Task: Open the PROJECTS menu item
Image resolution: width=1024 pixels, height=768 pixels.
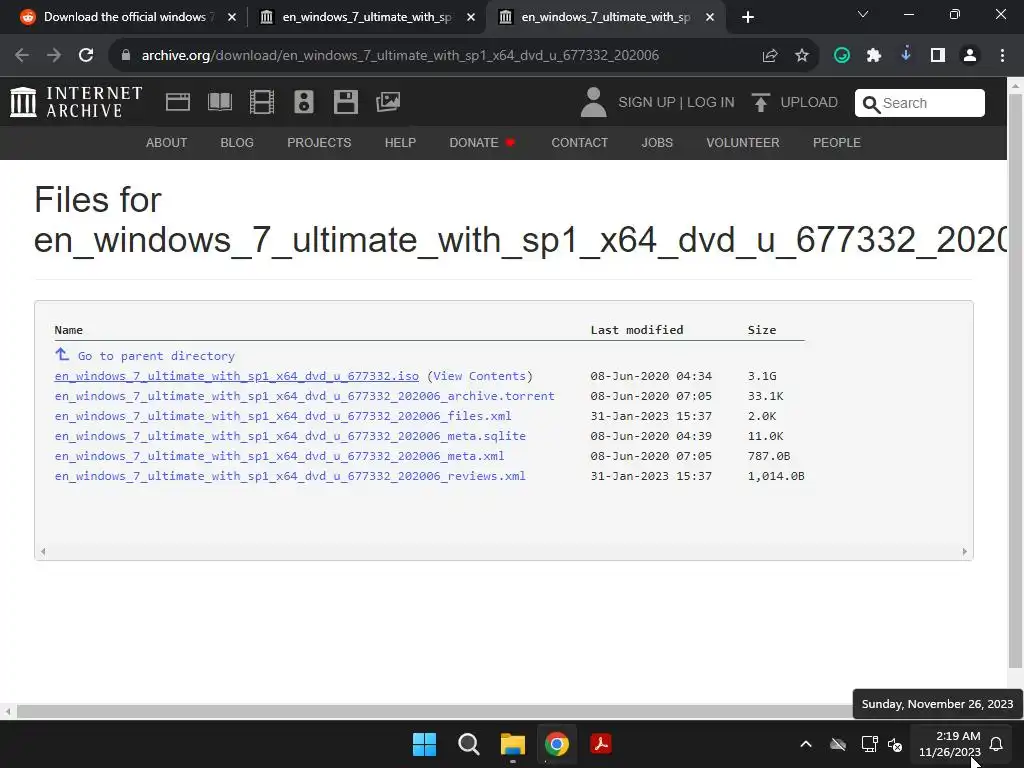Action: pos(319,142)
